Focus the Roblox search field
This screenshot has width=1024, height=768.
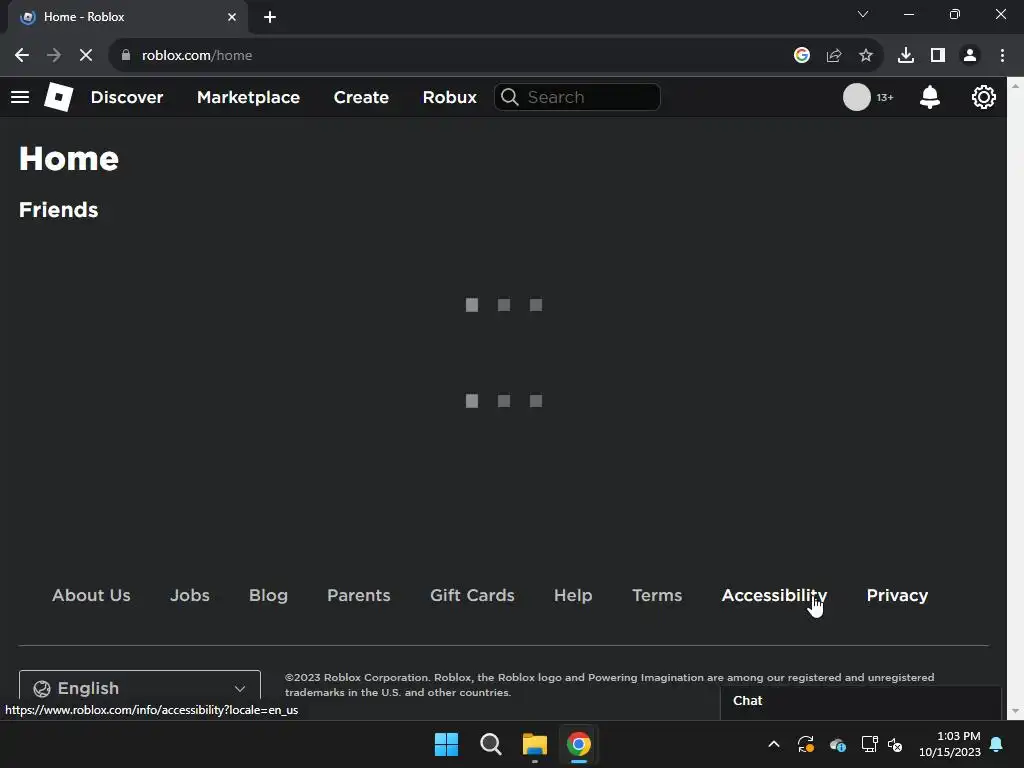pyautogui.click(x=577, y=97)
